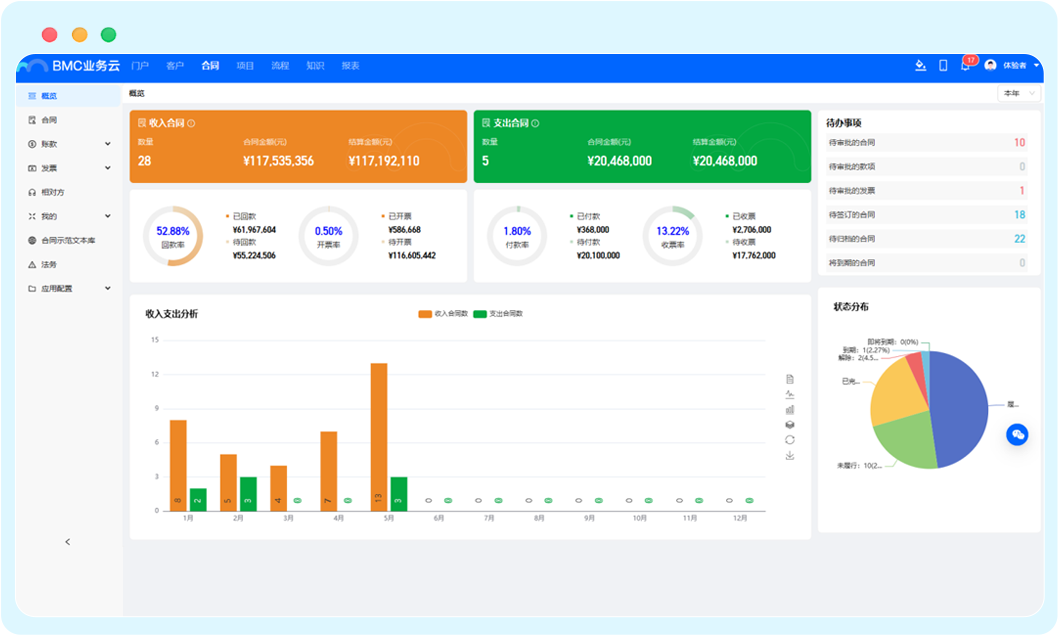The height and width of the screenshot is (636, 1059).
Task: Collapse the left sidebar with arrow
Action: coord(68,542)
